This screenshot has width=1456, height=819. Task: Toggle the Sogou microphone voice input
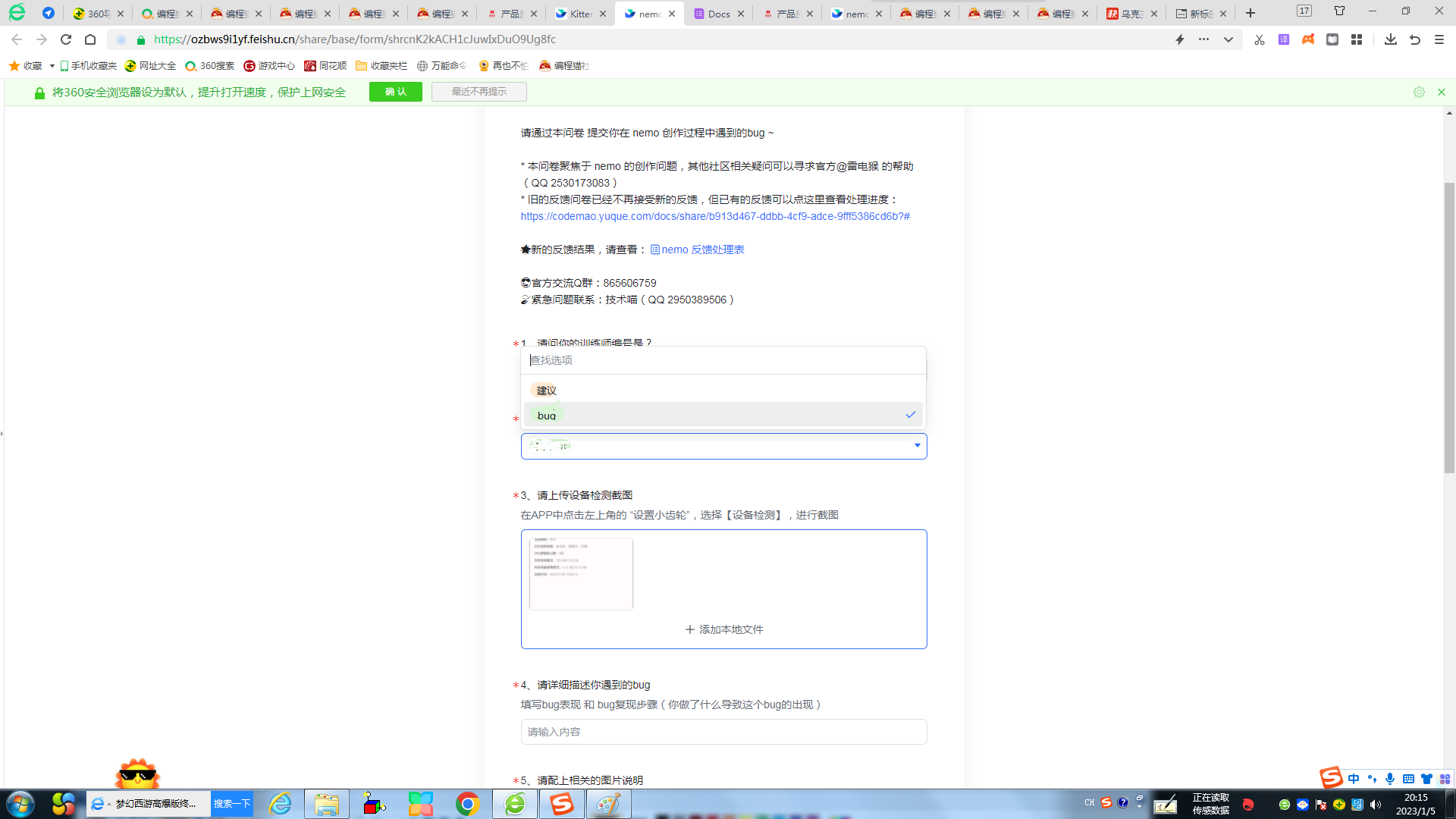pyautogui.click(x=1389, y=779)
